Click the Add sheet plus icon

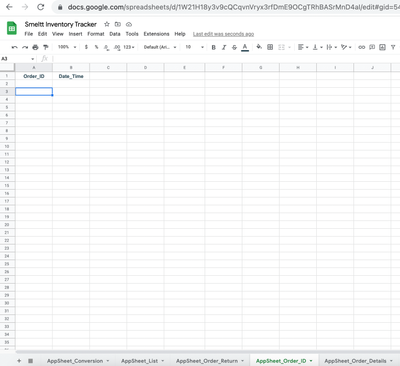[19, 361]
